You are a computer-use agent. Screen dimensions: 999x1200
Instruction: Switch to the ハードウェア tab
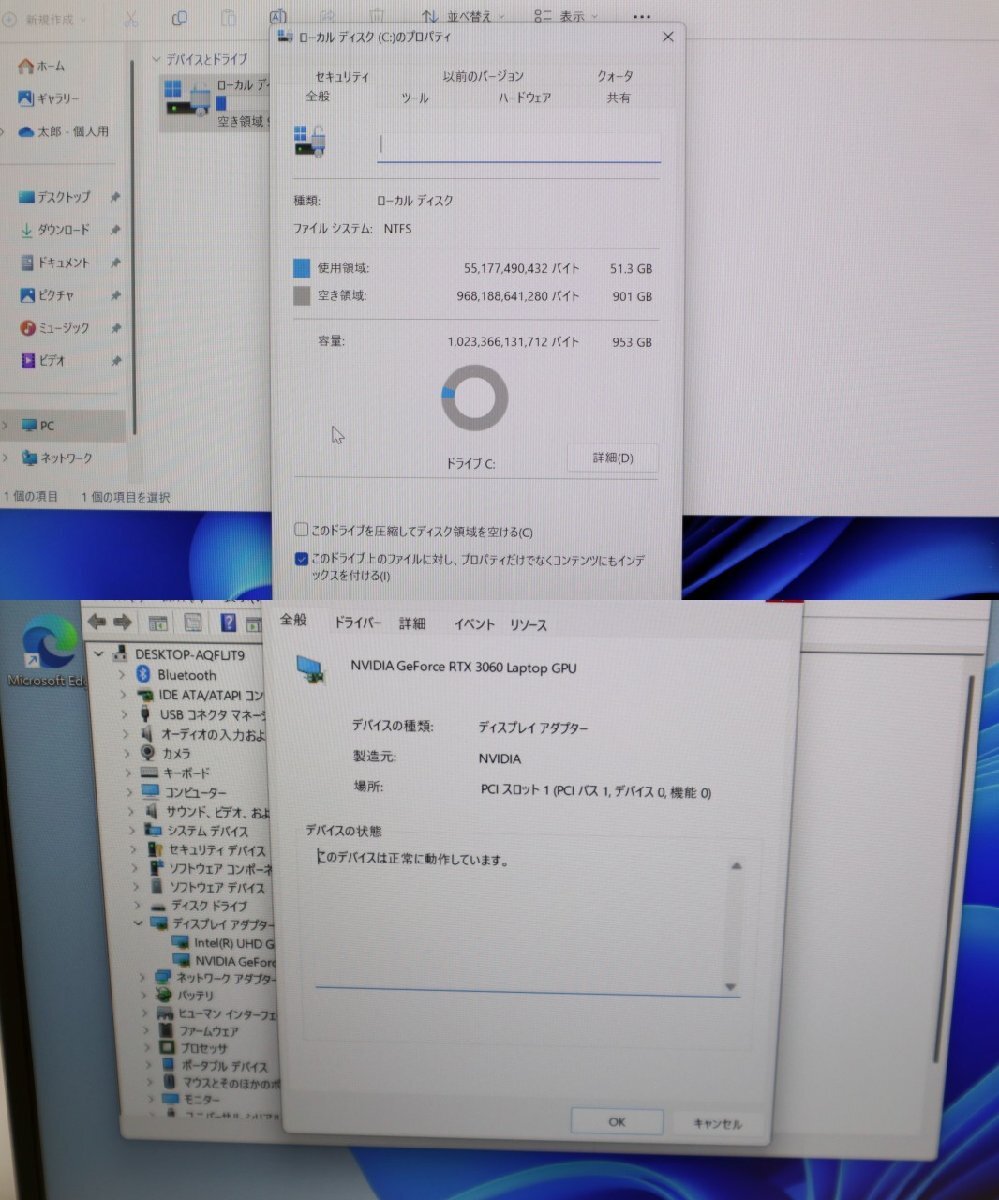click(525, 98)
